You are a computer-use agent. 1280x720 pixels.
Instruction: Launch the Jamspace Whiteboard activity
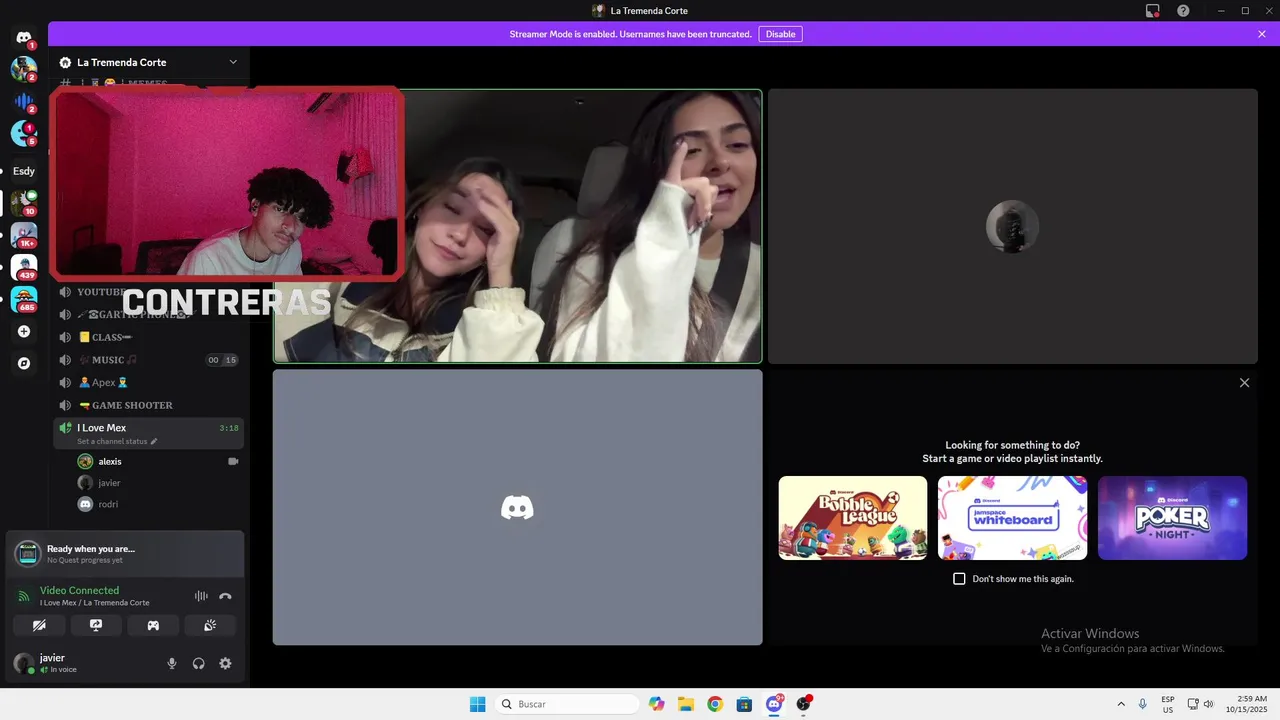[1012, 518]
